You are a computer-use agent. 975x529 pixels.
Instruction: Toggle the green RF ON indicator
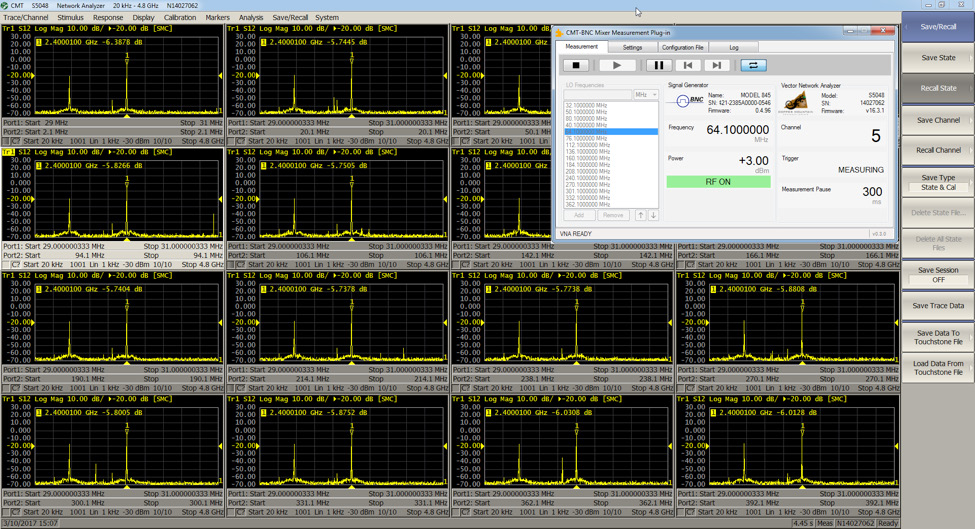(x=718, y=182)
